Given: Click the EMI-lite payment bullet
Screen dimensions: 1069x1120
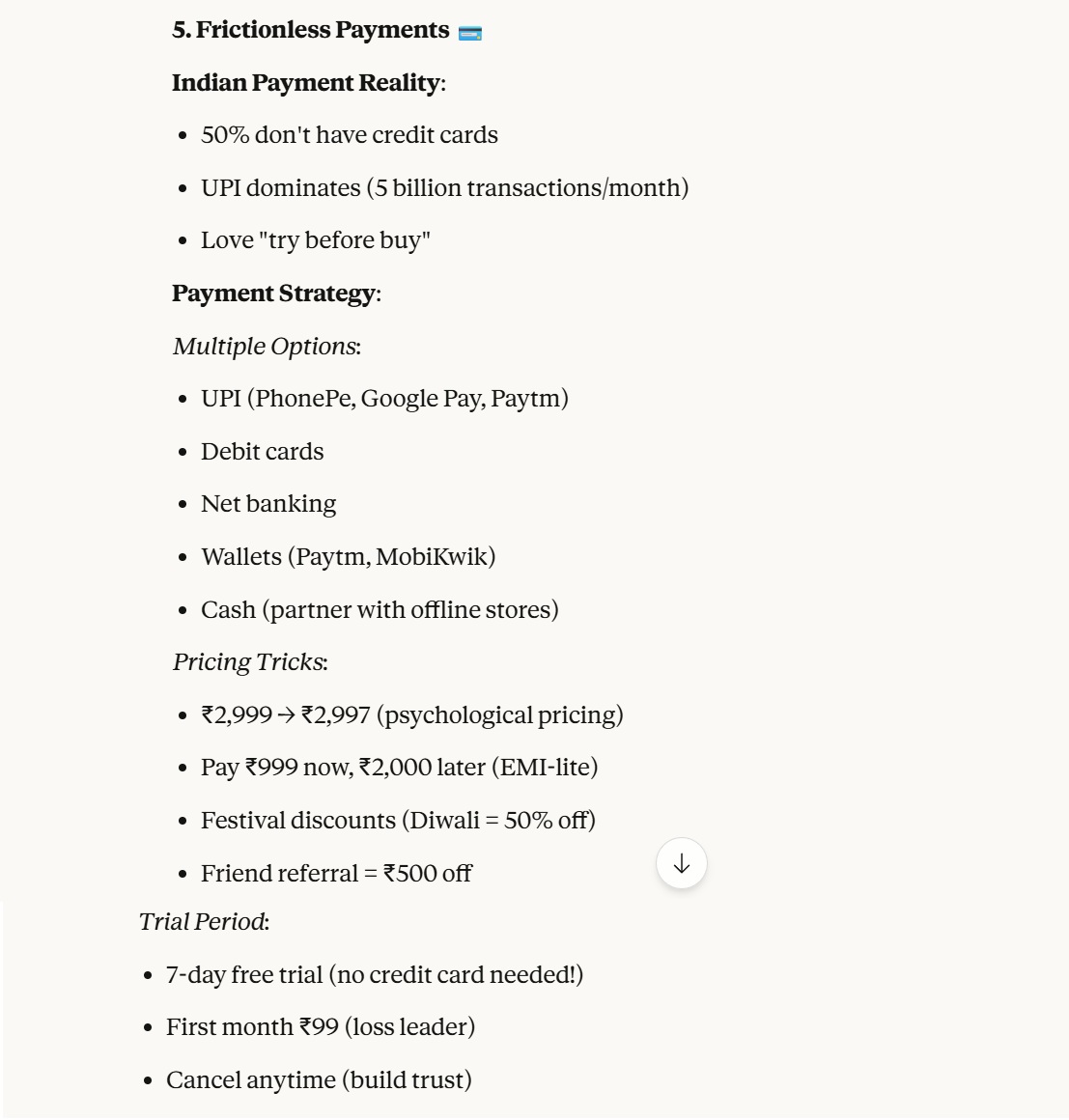Looking at the screenshot, I should (399, 768).
